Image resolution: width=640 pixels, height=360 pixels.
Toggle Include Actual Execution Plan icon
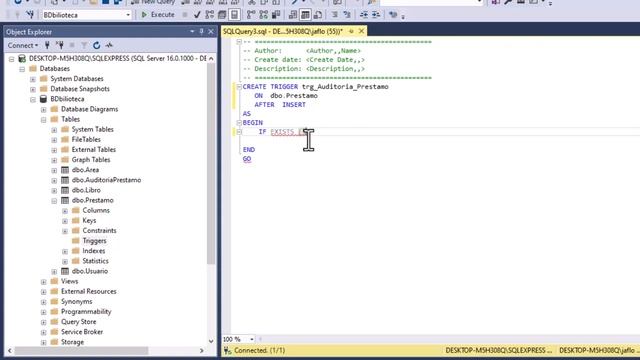point(251,15)
